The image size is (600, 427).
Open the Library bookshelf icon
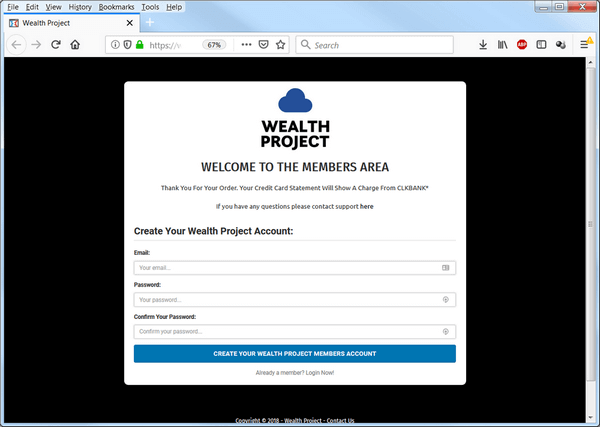(x=502, y=45)
